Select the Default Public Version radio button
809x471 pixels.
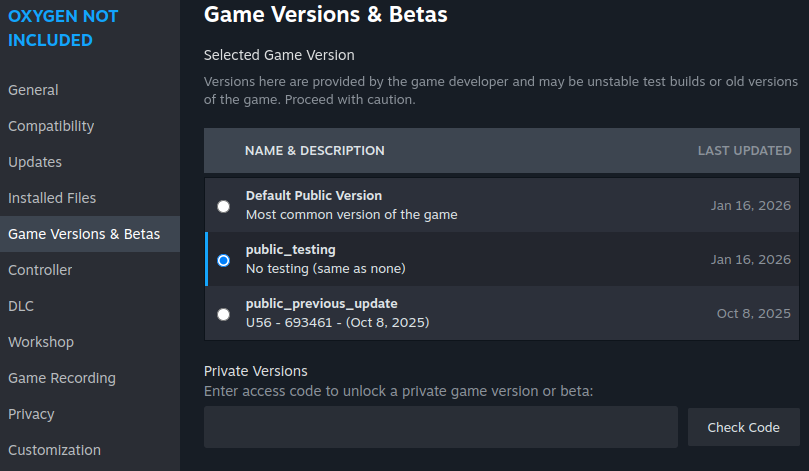coord(223,206)
